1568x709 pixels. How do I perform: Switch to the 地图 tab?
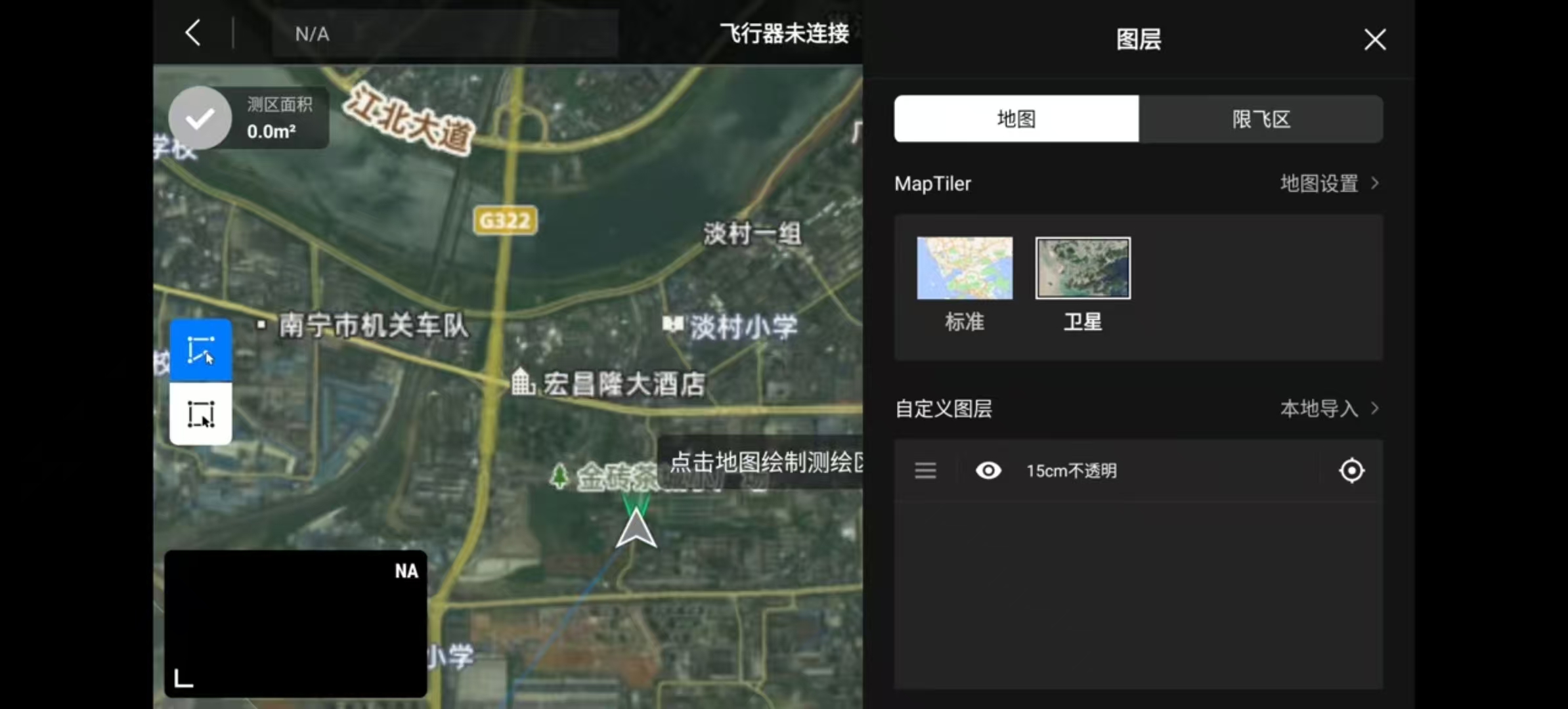point(1016,119)
